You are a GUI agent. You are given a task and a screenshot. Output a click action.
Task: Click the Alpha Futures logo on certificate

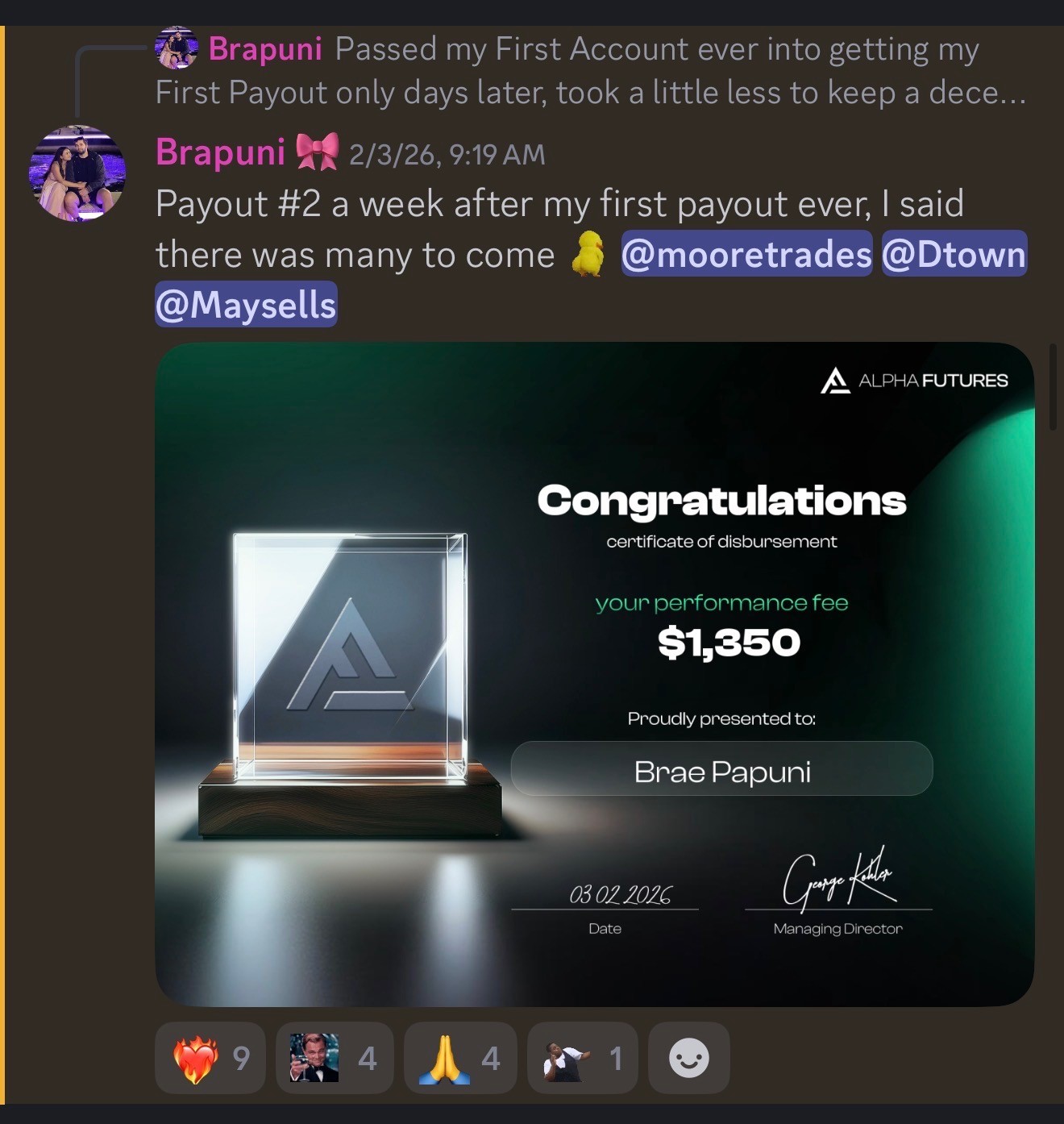click(x=914, y=381)
